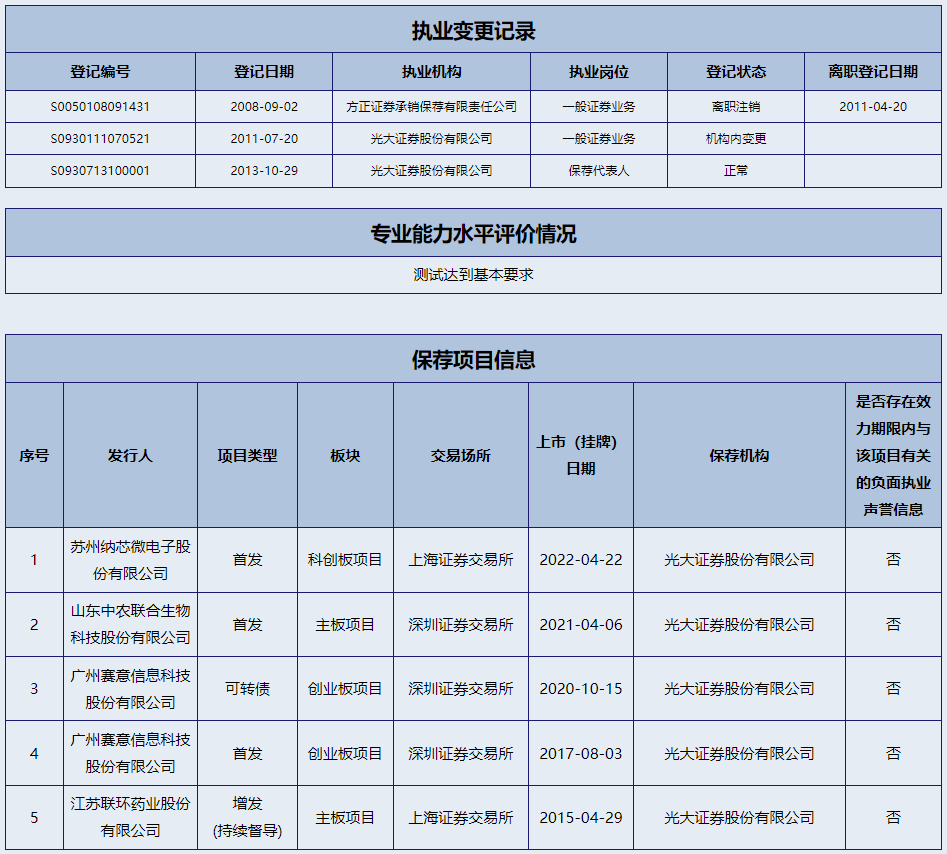Select issuer 苏州纳芯微电子股份有限公司

click(x=130, y=560)
